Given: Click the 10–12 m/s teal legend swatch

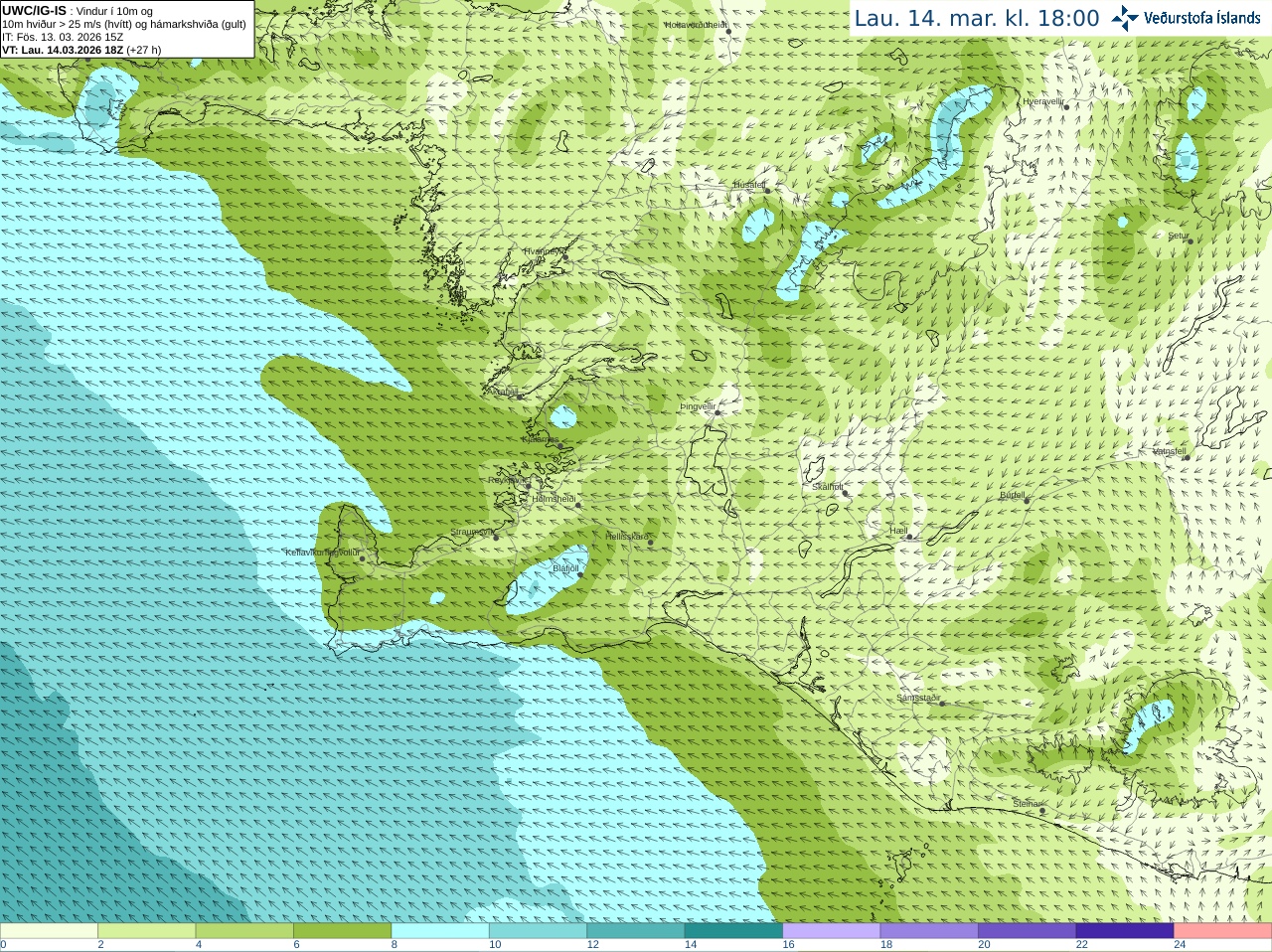Looking at the screenshot, I should [538, 931].
